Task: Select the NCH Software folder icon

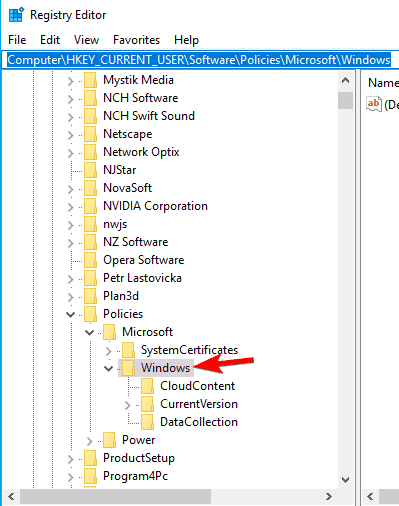Action: click(90, 98)
